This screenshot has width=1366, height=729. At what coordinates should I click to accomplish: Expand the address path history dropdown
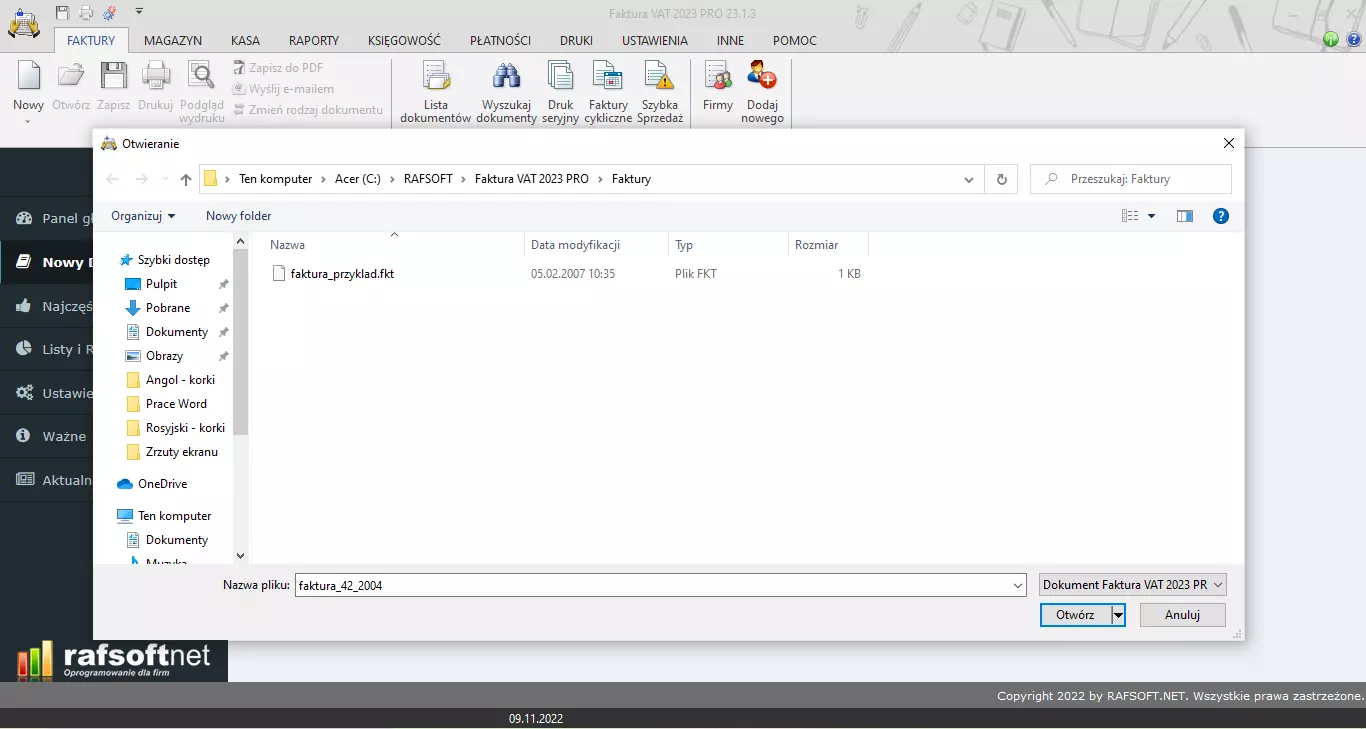pos(968,179)
